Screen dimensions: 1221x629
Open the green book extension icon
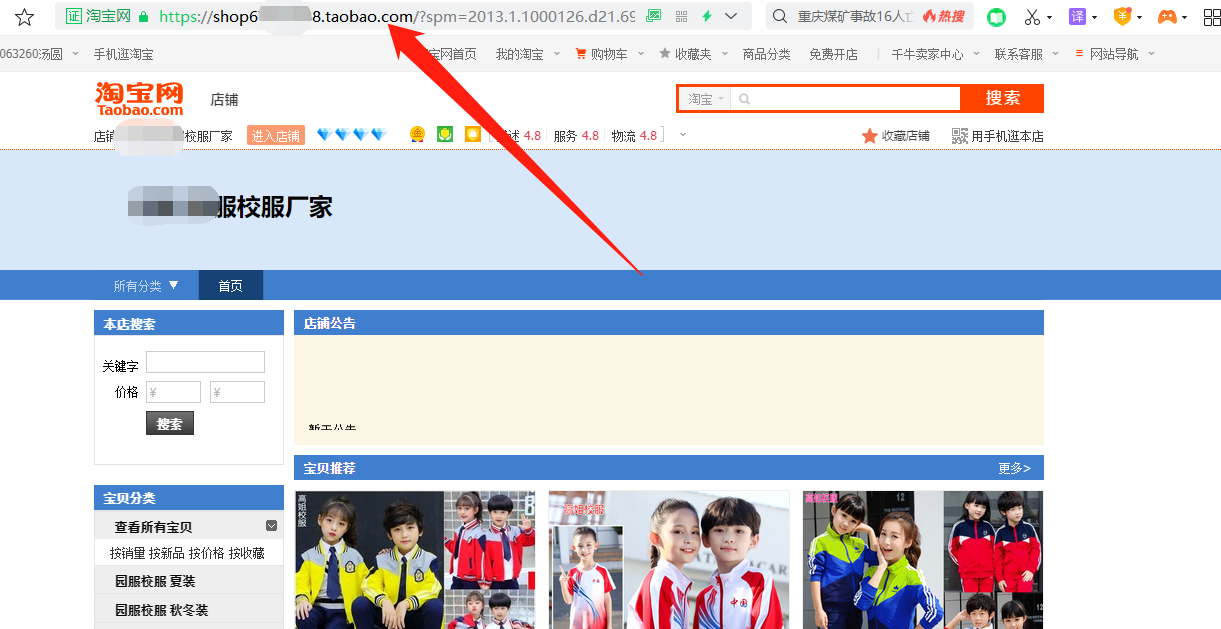[x=996, y=17]
